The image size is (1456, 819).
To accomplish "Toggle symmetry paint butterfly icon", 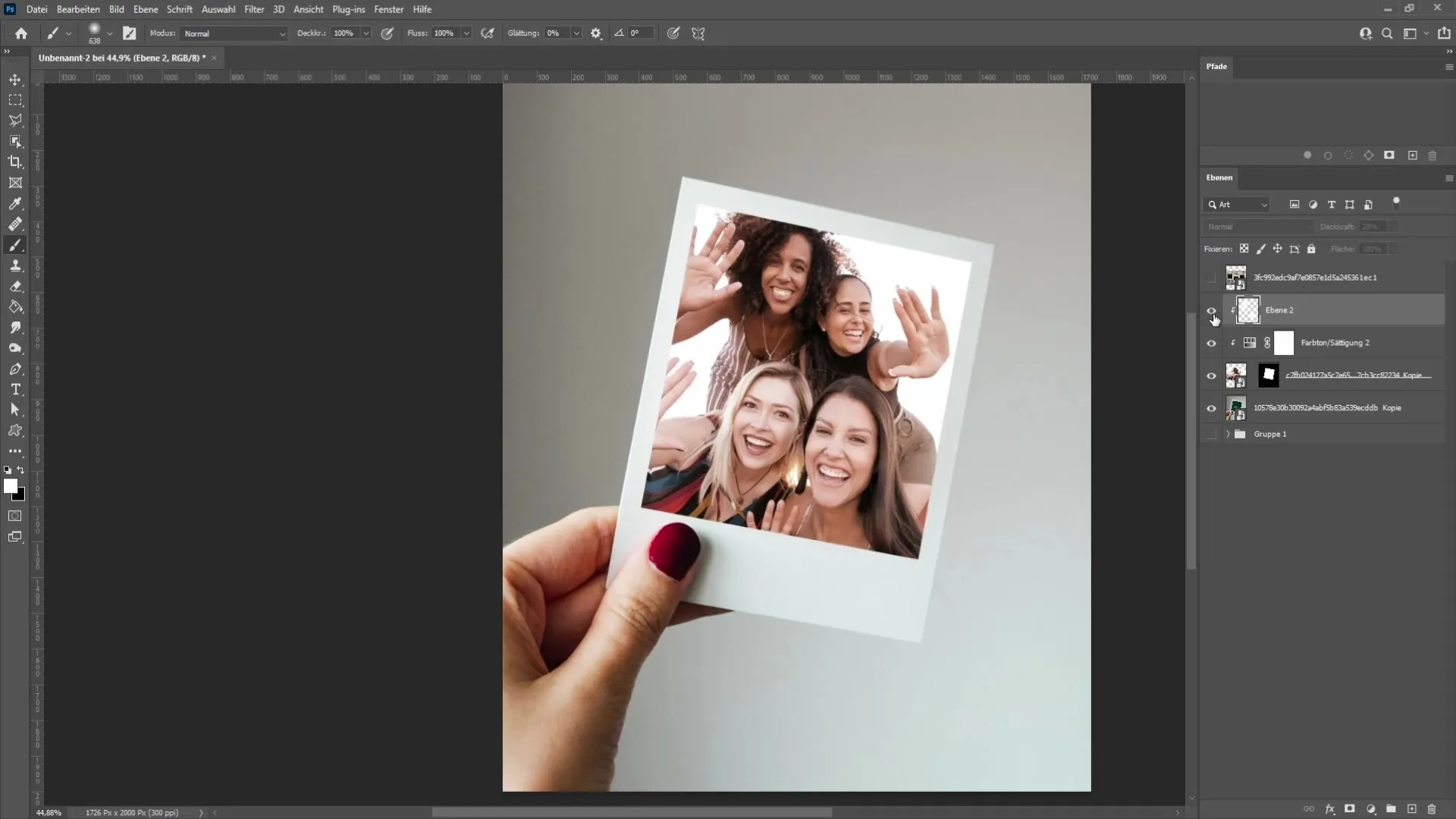I will [x=698, y=33].
